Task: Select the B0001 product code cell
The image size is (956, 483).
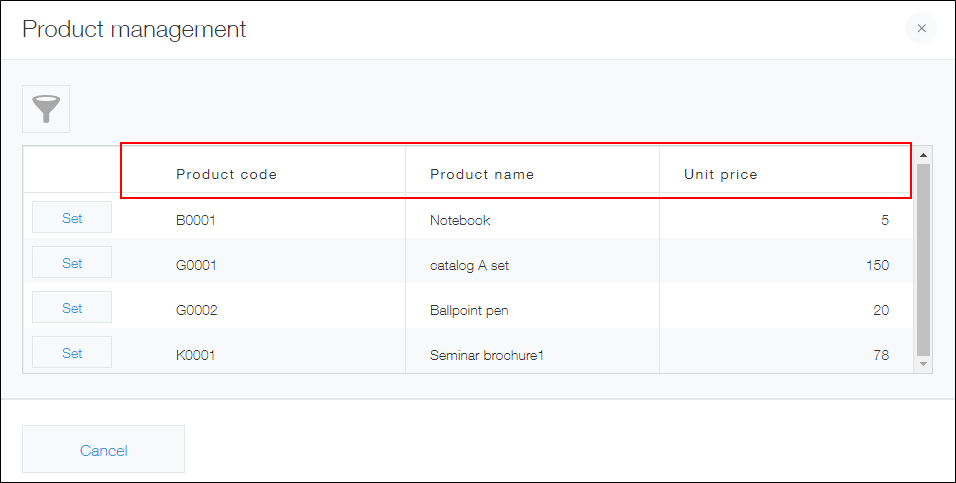Action: pos(196,220)
